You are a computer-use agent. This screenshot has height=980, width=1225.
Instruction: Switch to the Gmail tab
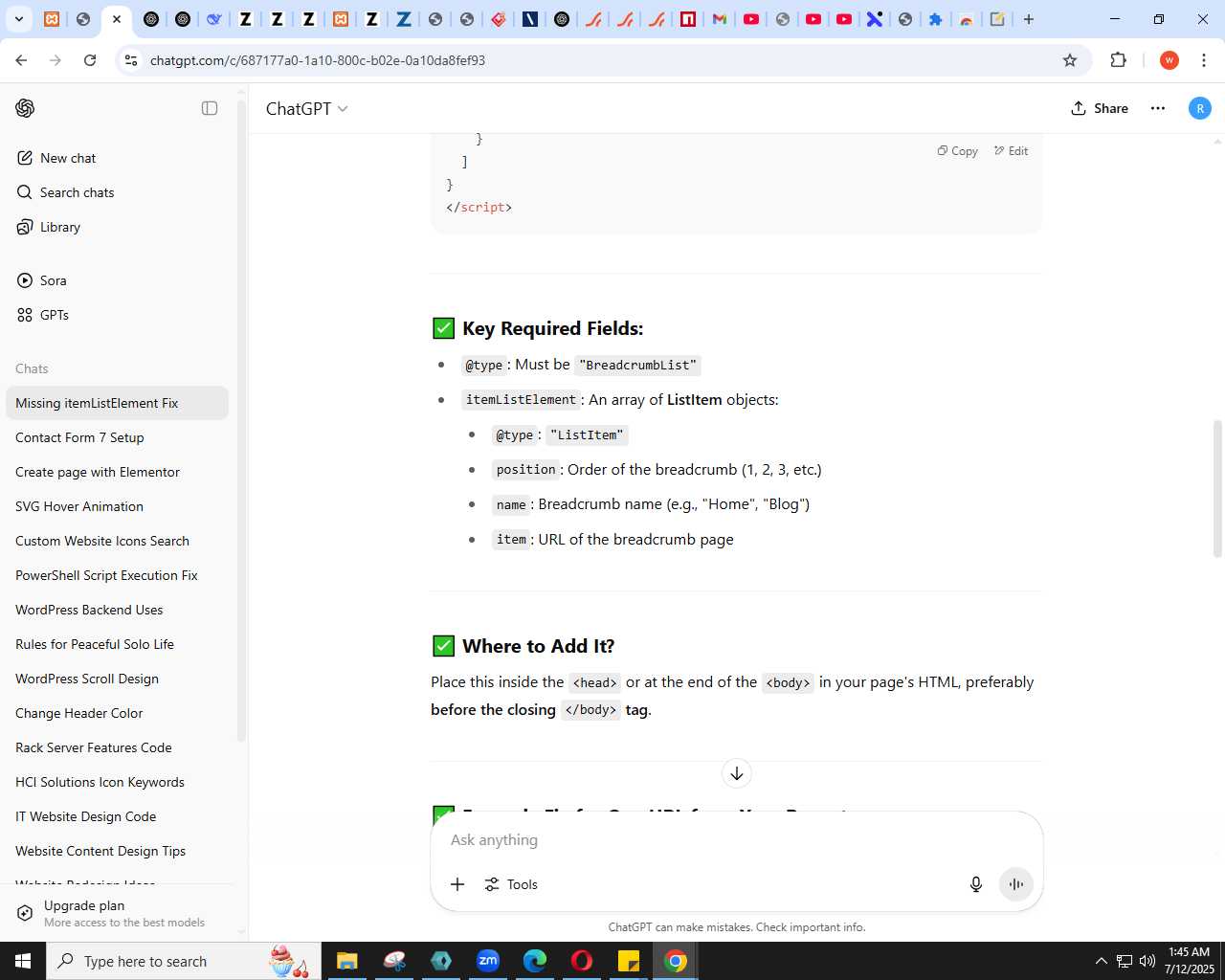[x=720, y=19]
